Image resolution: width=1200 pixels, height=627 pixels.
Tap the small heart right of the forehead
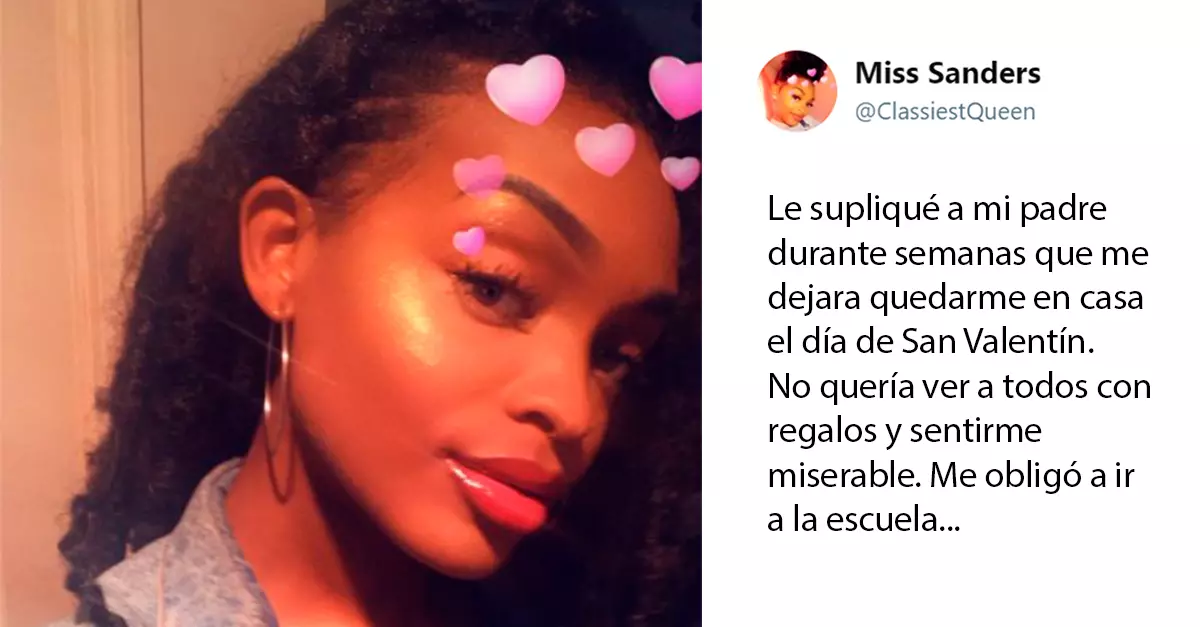pos(680,172)
